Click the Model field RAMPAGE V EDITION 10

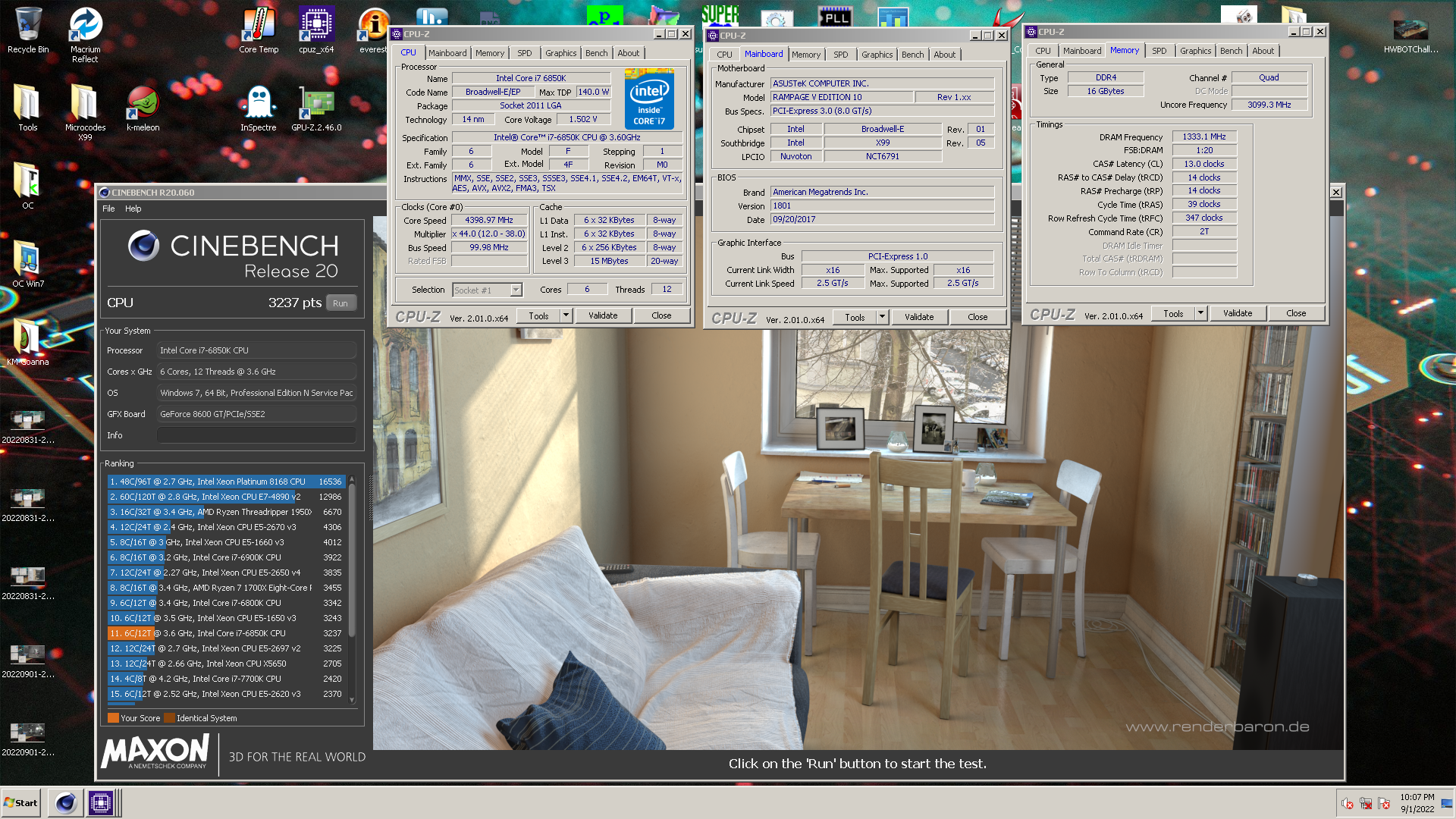(841, 97)
